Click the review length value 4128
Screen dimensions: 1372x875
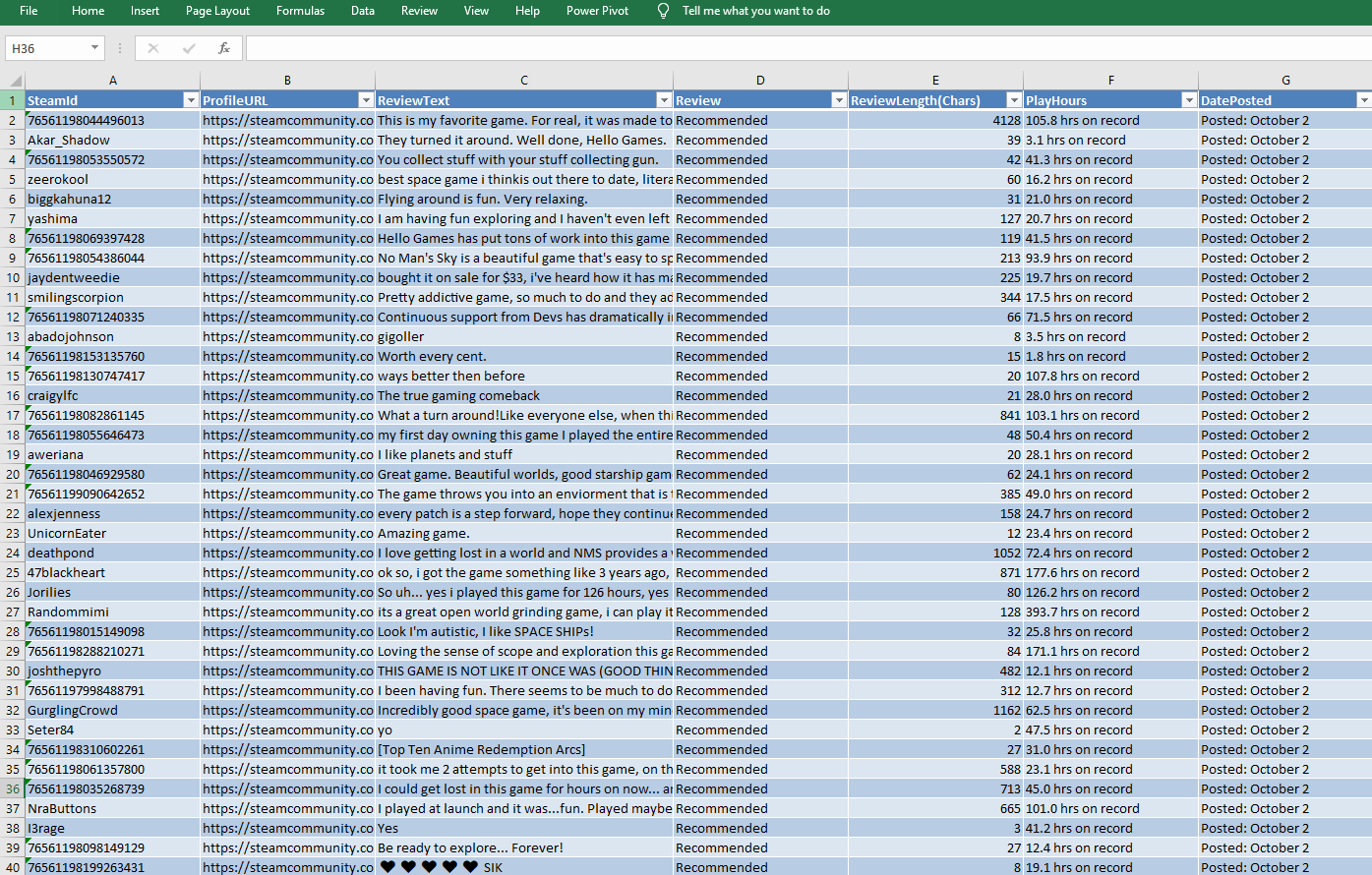[x=935, y=120]
